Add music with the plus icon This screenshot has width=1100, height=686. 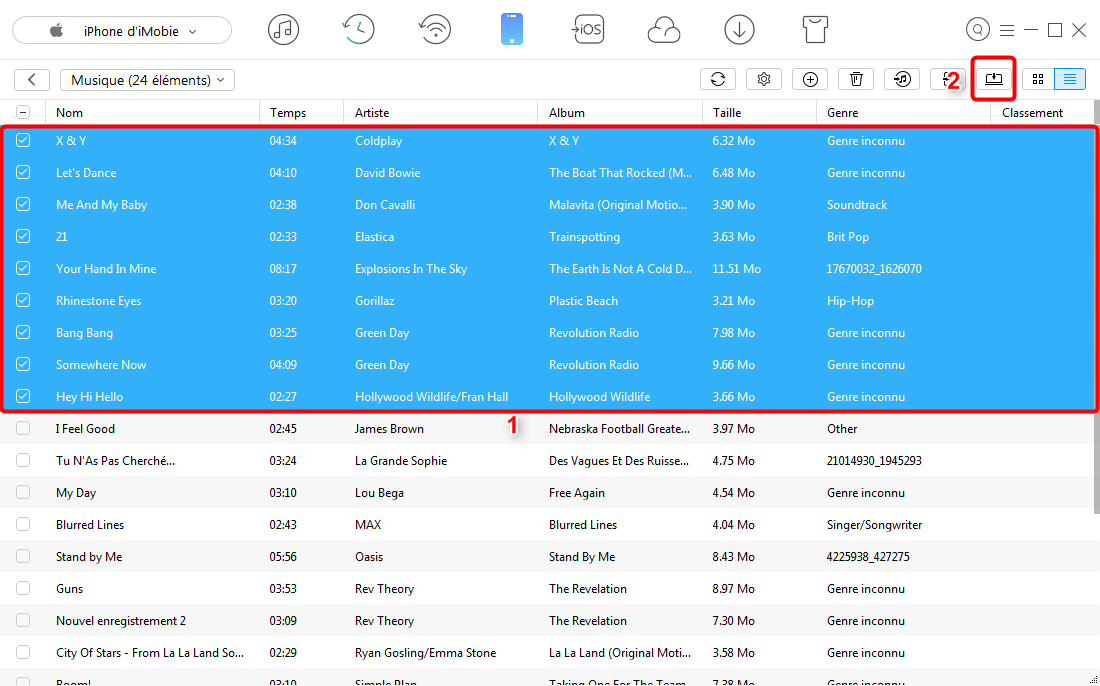tap(810, 79)
